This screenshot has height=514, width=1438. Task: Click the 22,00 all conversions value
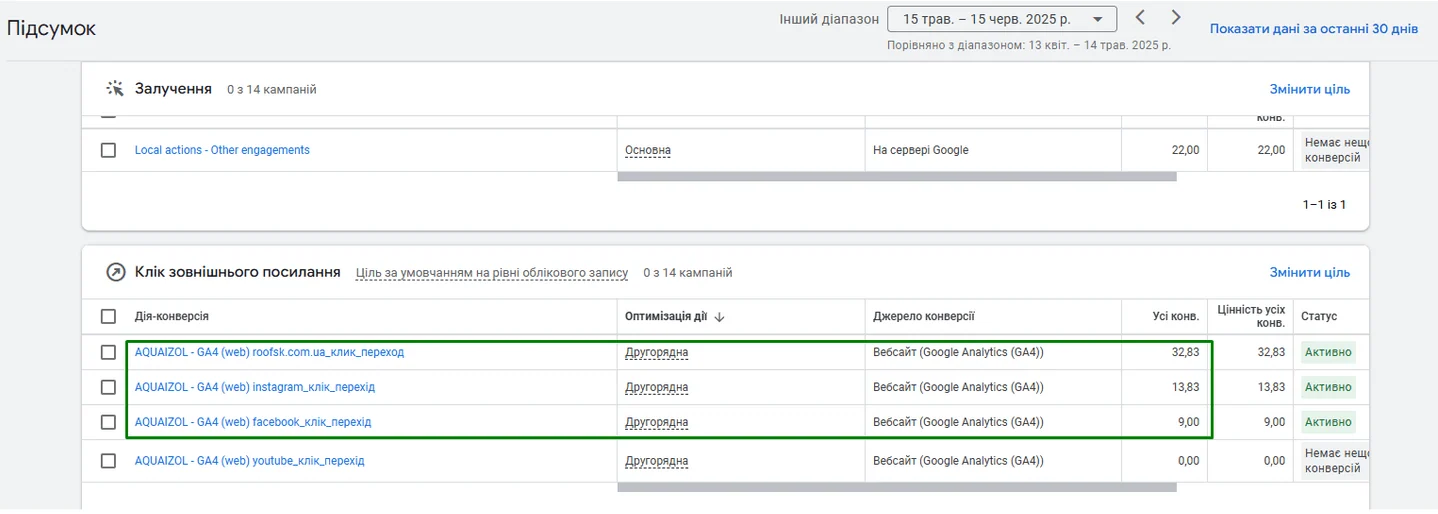pyautogui.click(x=1185, y=150)
